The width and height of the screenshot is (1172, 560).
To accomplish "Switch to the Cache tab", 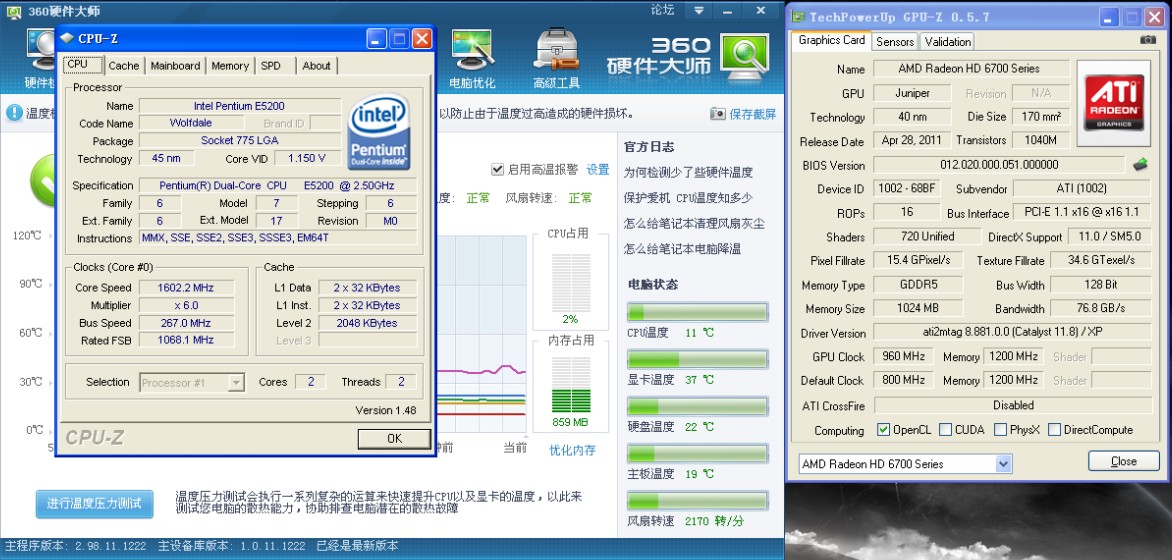I will point(123,66).
